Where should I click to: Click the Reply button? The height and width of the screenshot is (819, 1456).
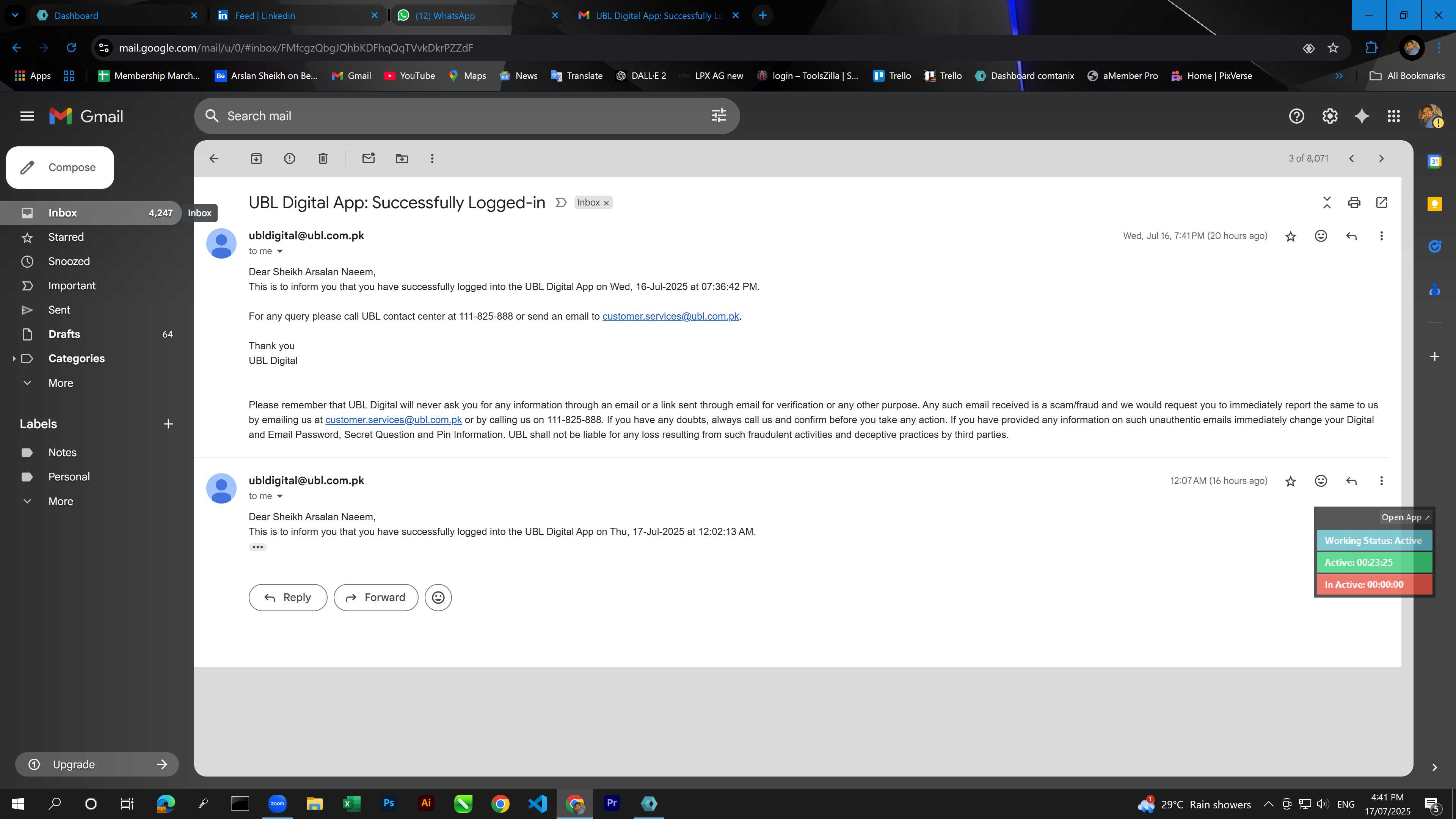tap(288, 598)
